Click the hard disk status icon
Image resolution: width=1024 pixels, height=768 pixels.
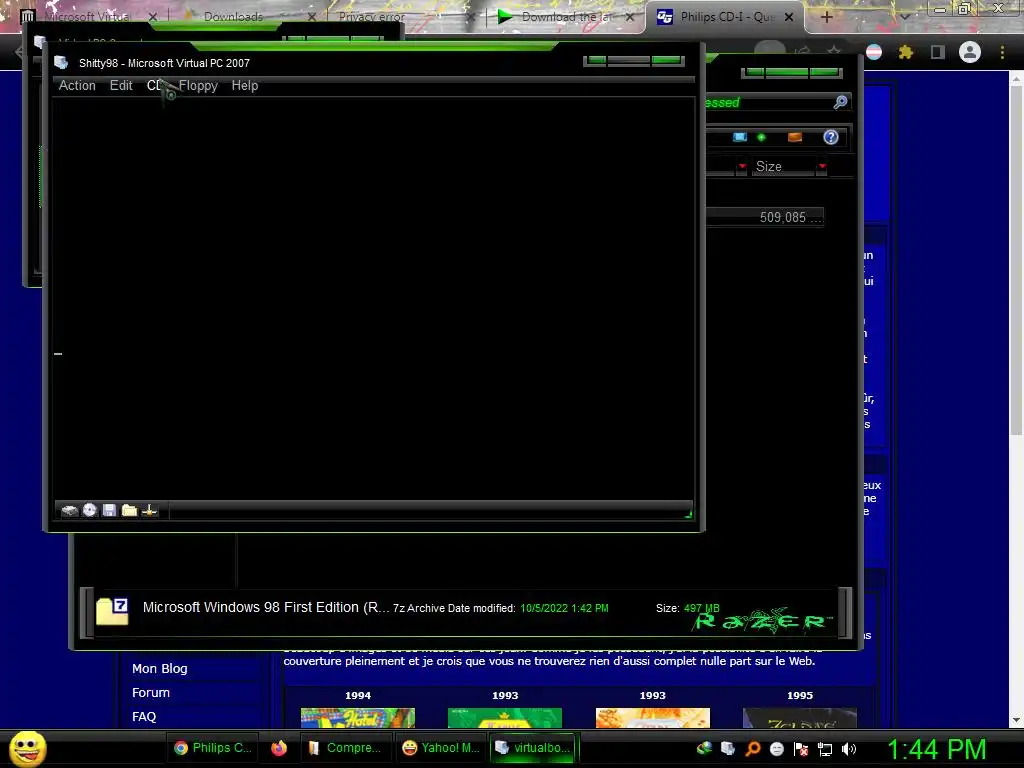(69, 510)
